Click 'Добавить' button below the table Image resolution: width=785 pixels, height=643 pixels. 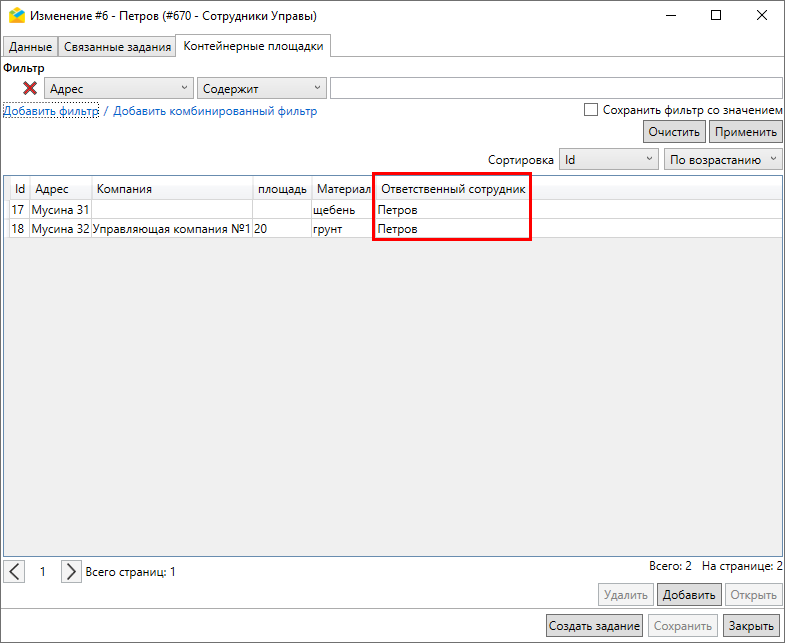click(688, 595)
